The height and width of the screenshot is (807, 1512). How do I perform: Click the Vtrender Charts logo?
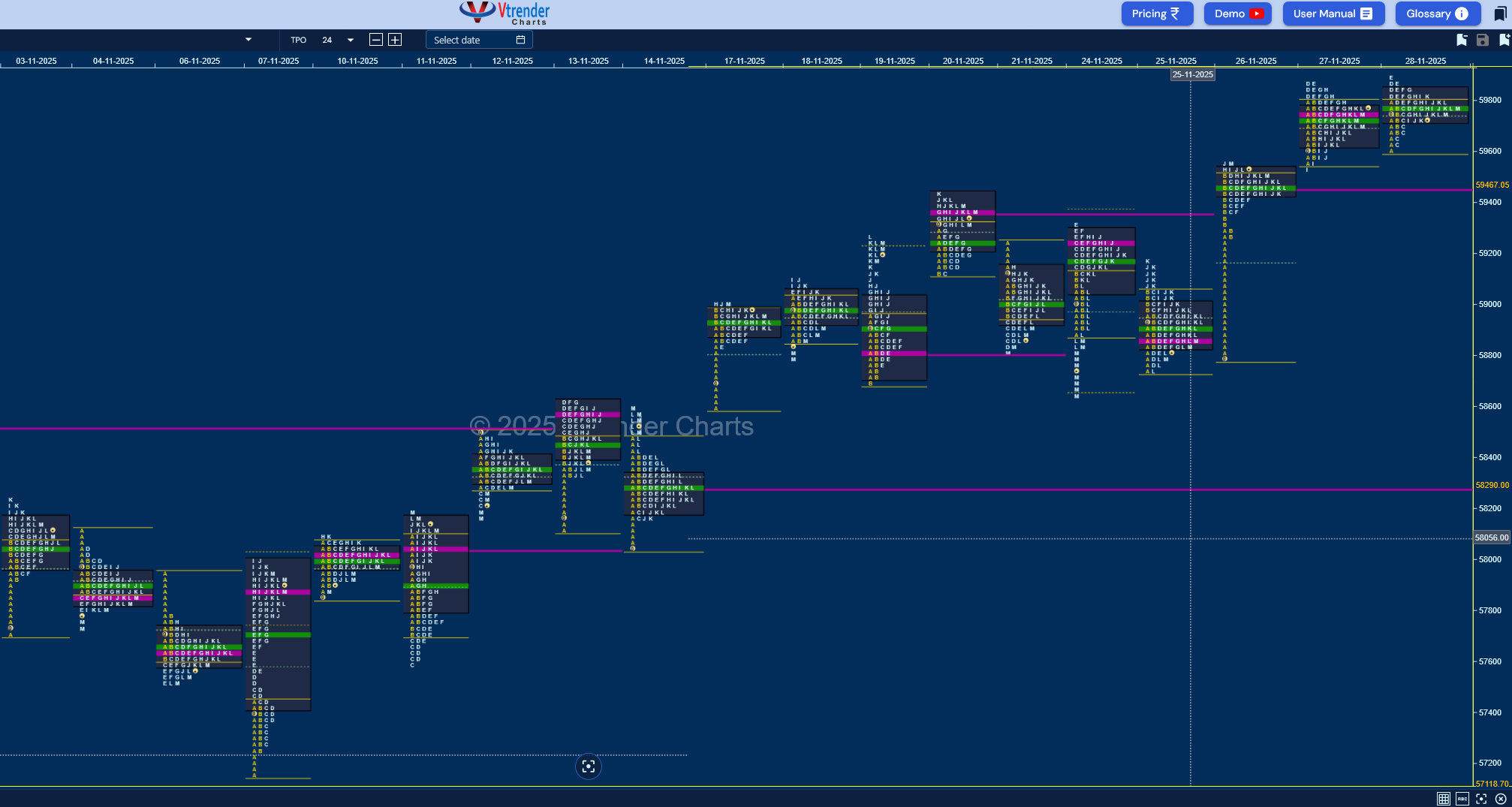(505, 14)
